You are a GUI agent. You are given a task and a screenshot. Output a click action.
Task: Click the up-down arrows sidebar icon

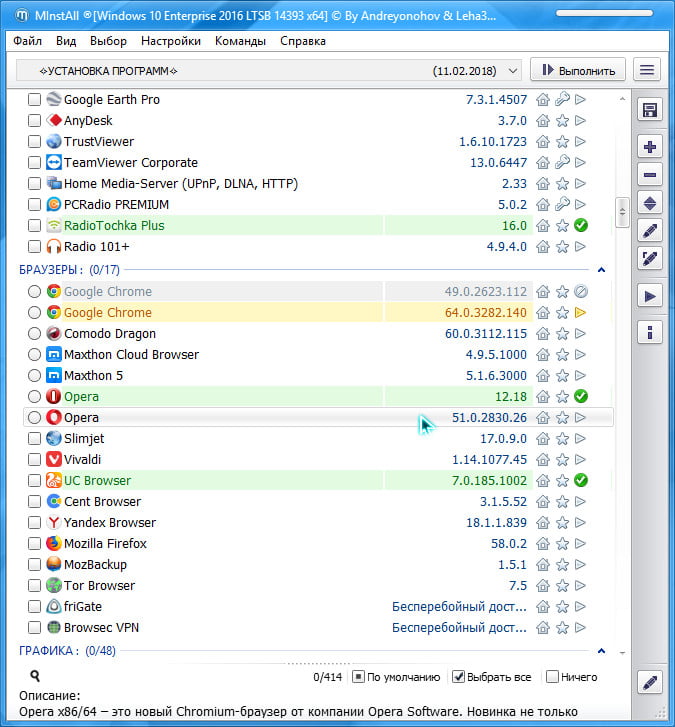pyautogui.click(x=650, y=202)
